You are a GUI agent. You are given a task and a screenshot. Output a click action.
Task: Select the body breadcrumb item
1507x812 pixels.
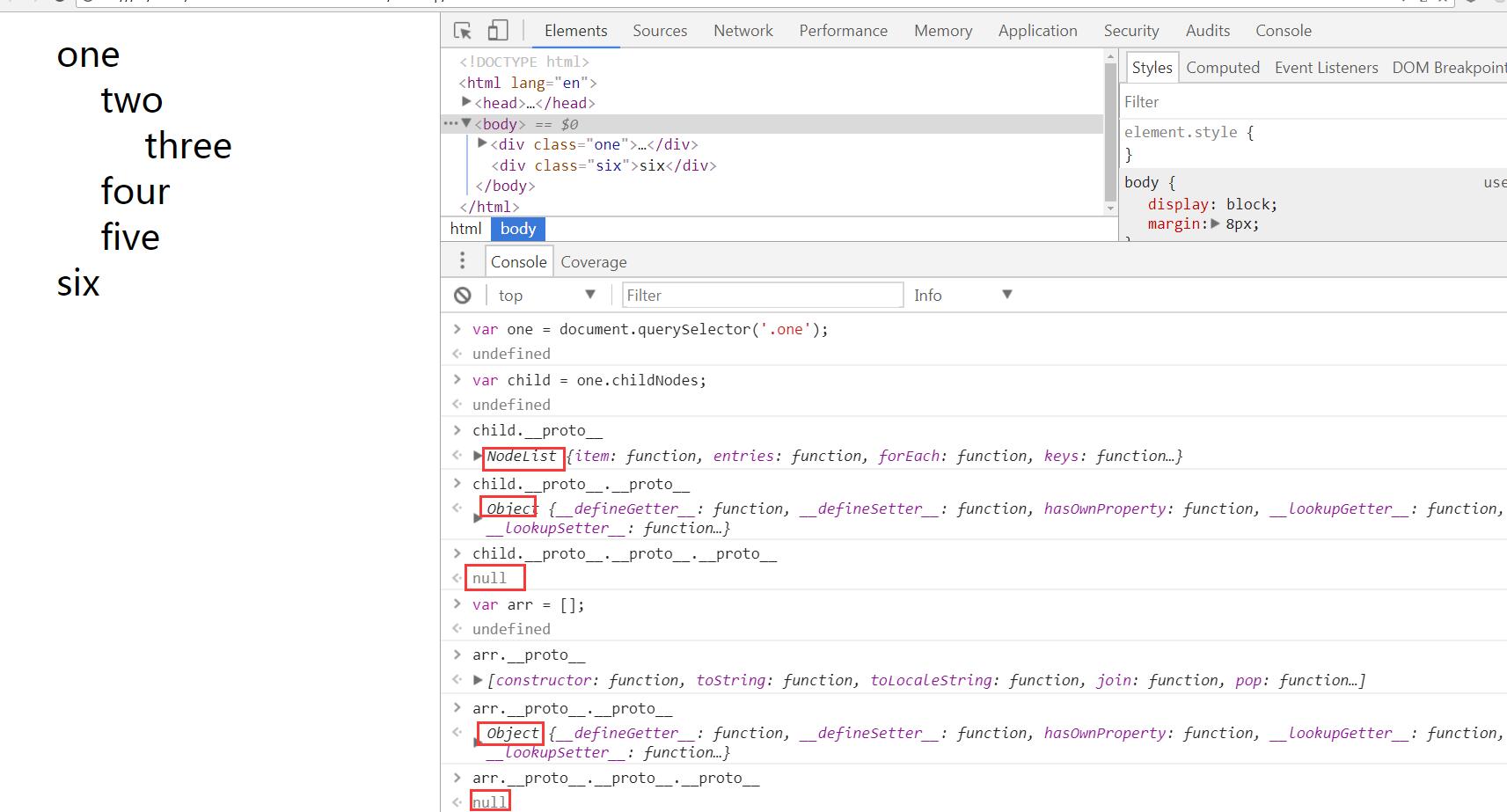click(x=518, y=229)
